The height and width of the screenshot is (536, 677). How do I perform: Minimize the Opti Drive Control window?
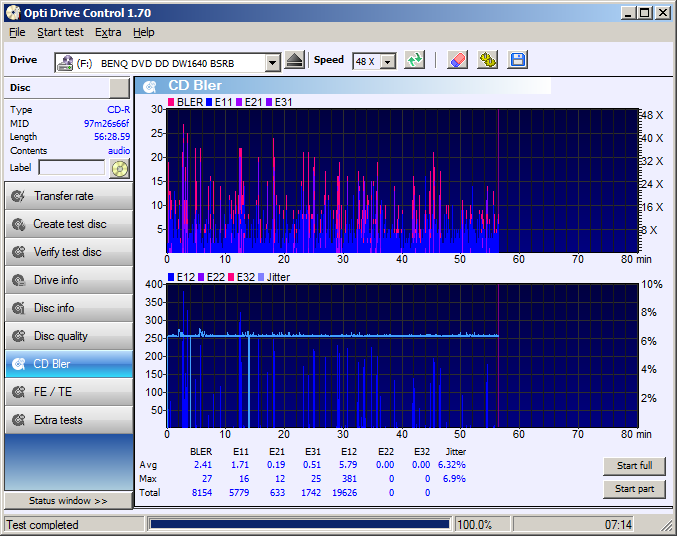coord(628,13)
